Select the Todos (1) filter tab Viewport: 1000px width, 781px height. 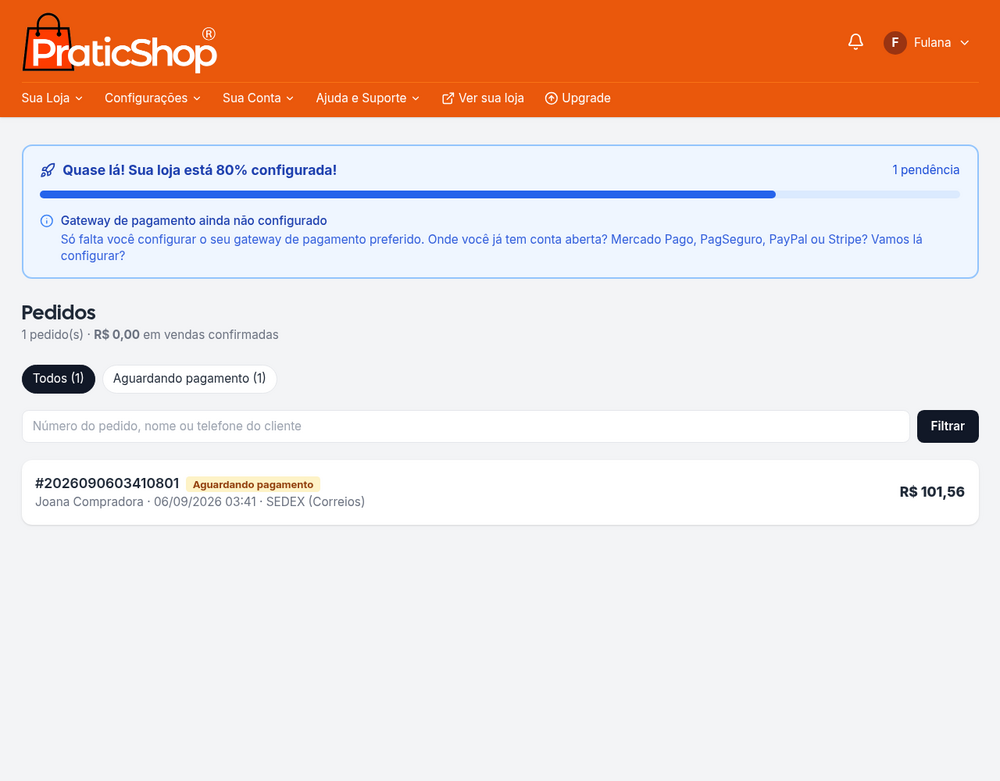(x=58, y=379)
